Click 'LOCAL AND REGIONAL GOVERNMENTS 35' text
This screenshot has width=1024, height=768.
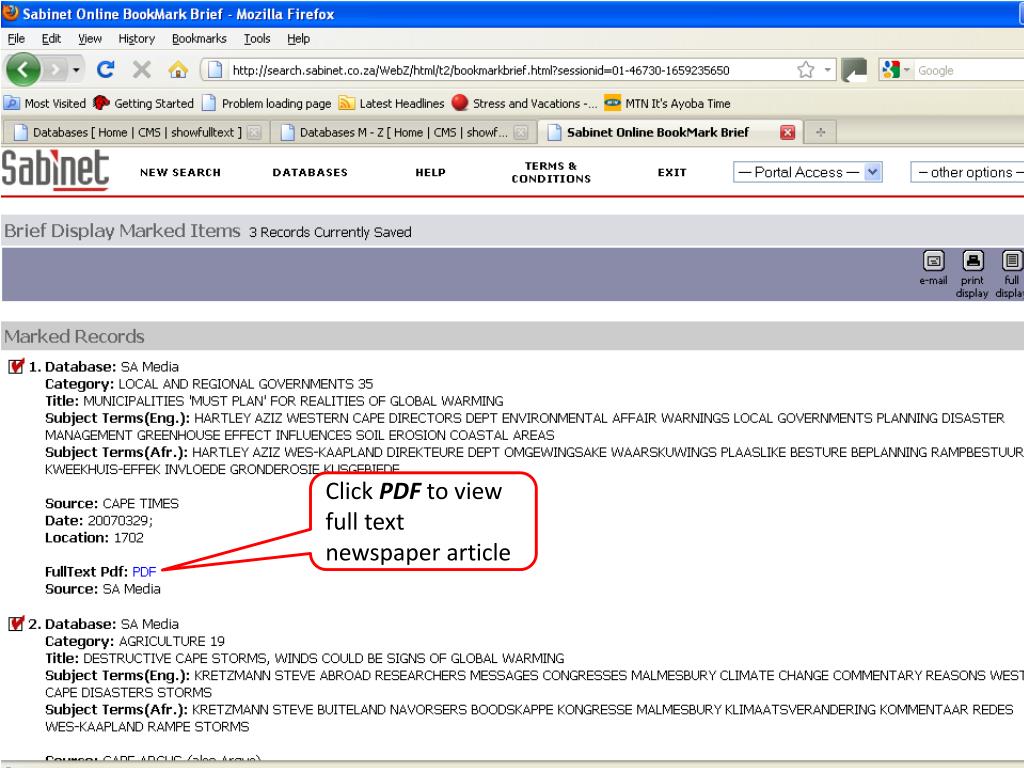(x=246, y=383)
